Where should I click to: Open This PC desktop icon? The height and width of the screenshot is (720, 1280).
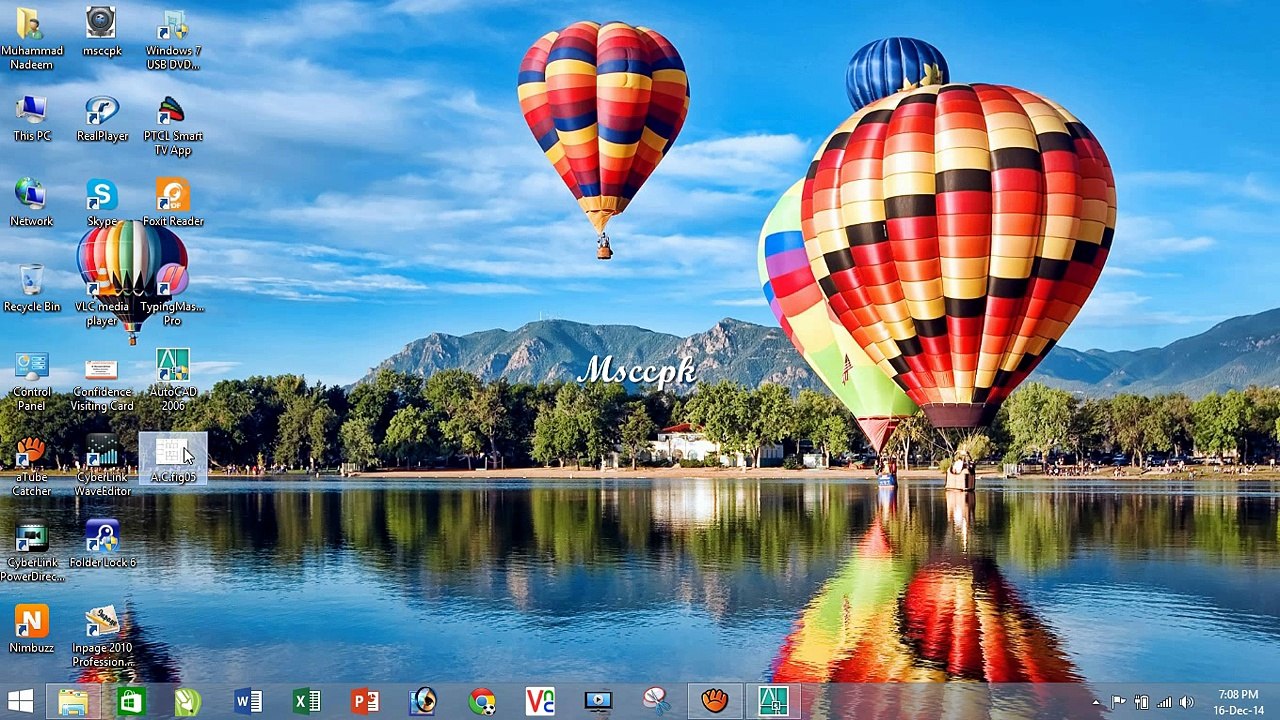click(x=31, y=118)
